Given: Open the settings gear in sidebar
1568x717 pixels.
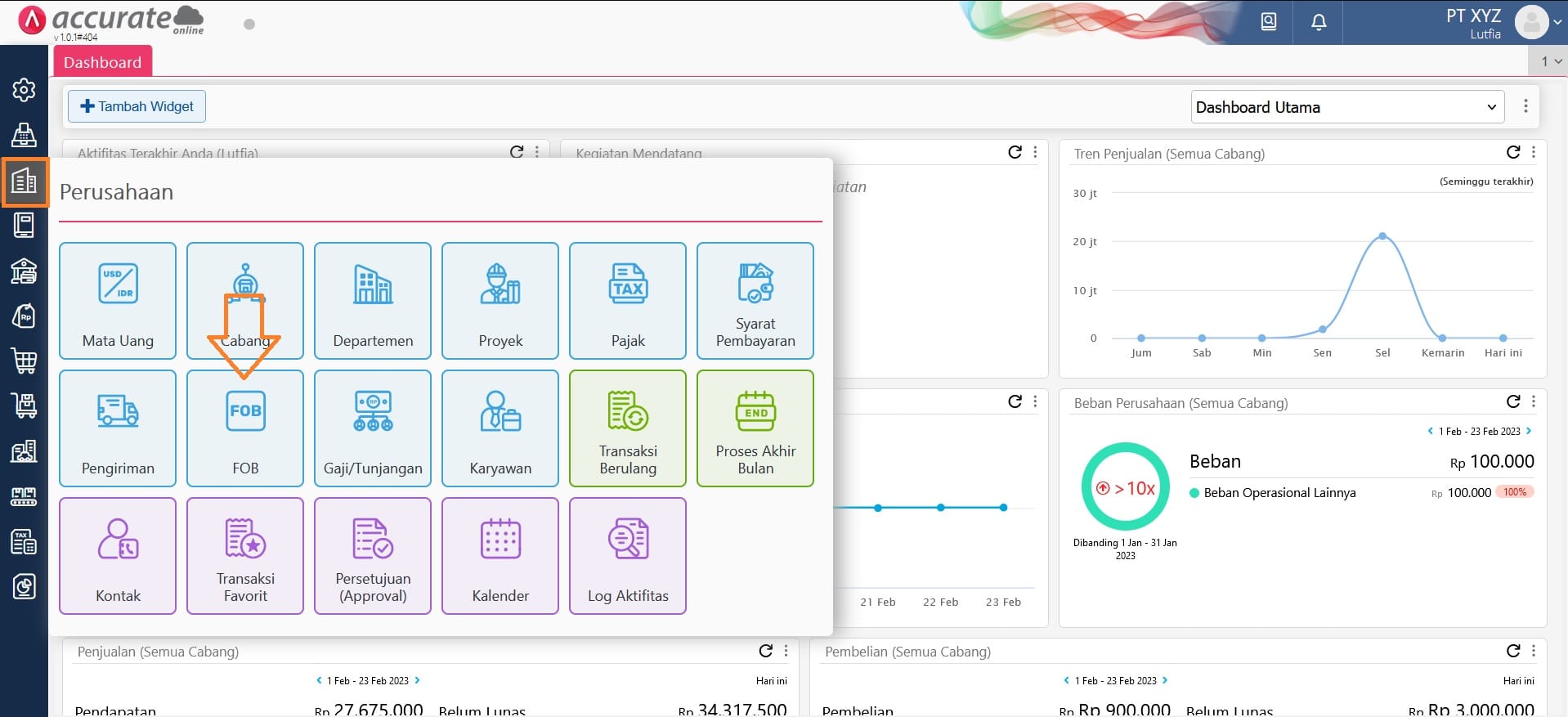Looking at the screenshot, I should point(24,90).
